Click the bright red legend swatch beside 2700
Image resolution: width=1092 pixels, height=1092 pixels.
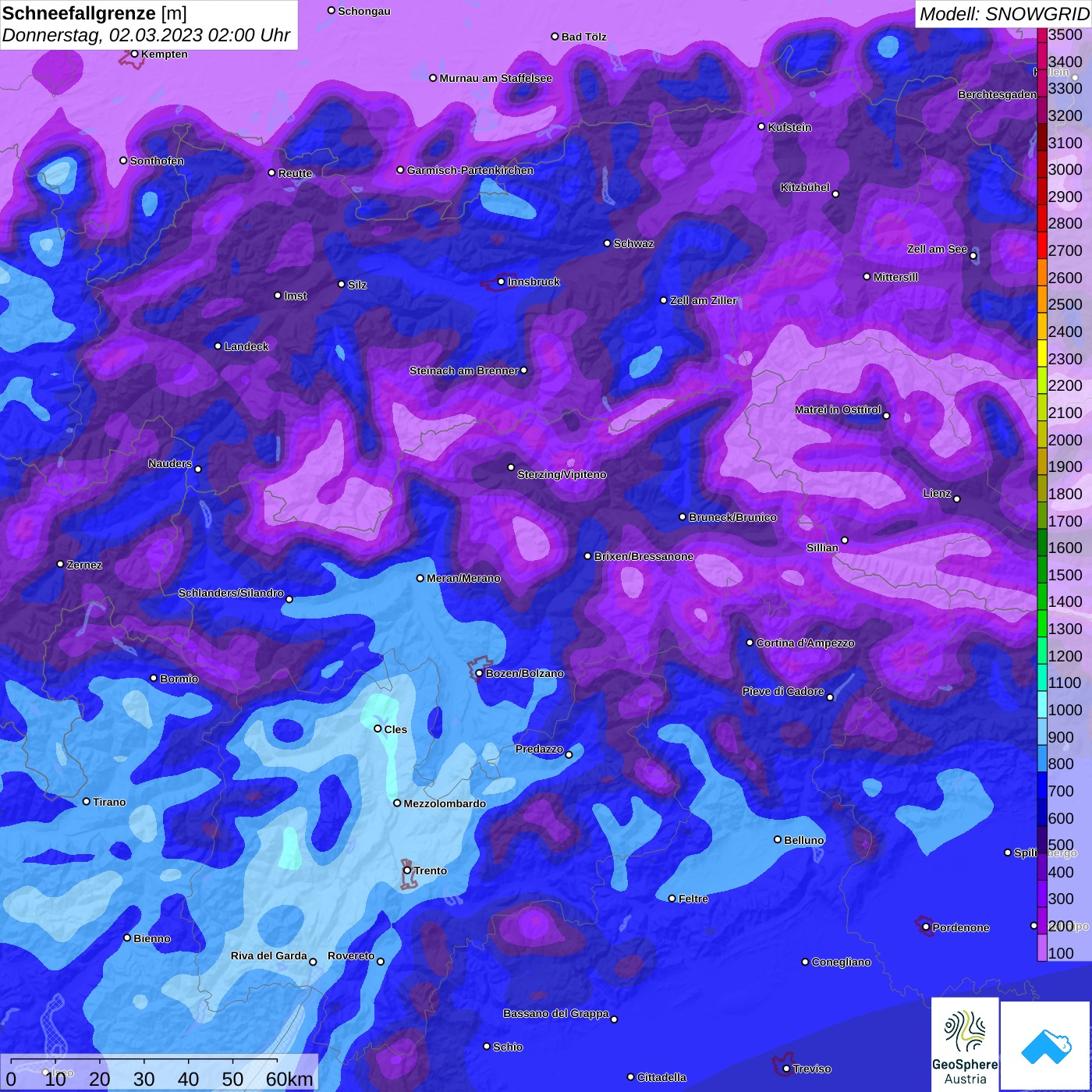coord(1041,245)
